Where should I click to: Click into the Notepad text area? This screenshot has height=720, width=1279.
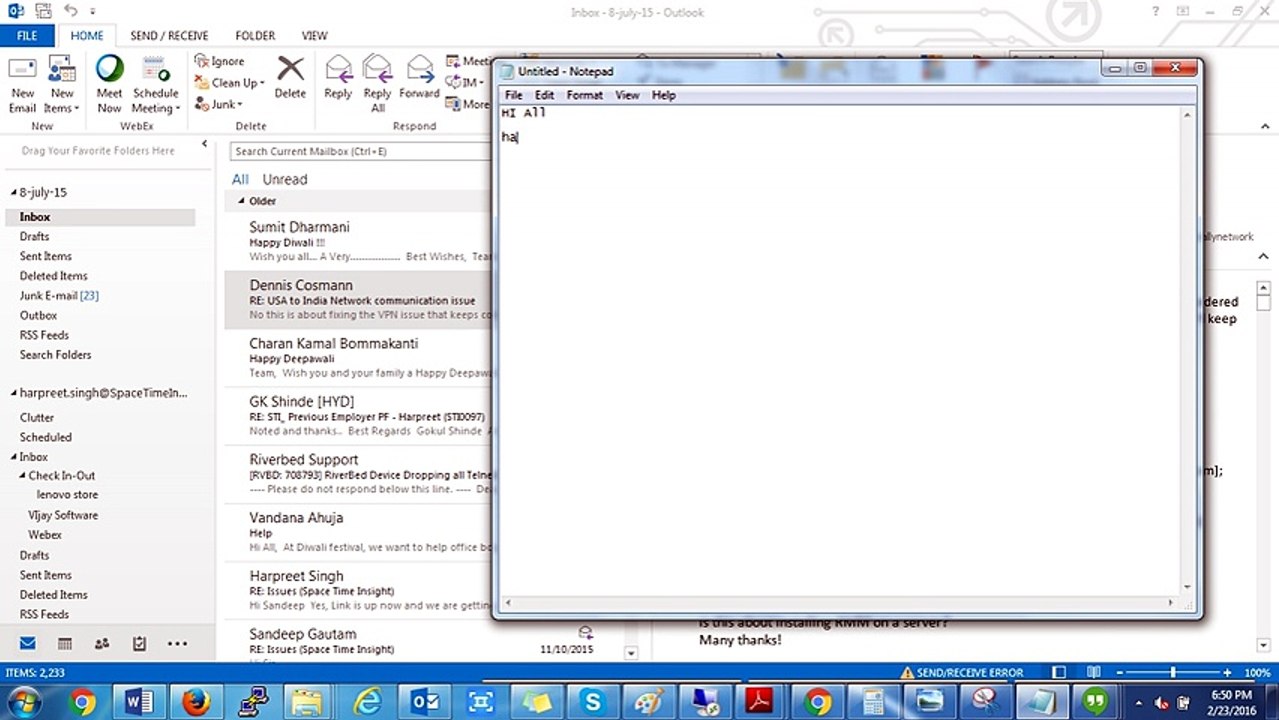tap(840, 350)
